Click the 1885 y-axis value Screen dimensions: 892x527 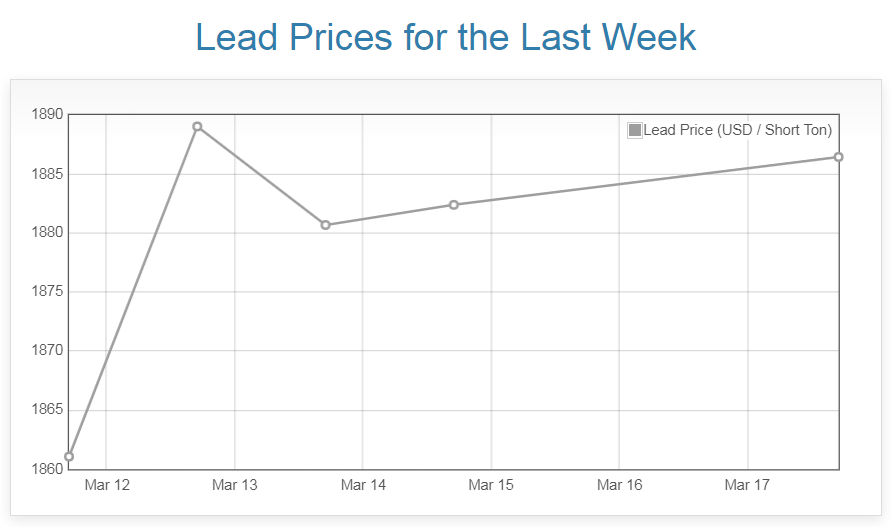tap(47, 174)
